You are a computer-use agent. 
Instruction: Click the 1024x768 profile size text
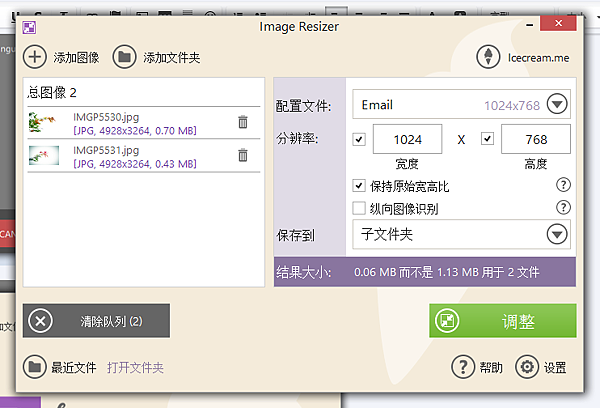[512, 105]
